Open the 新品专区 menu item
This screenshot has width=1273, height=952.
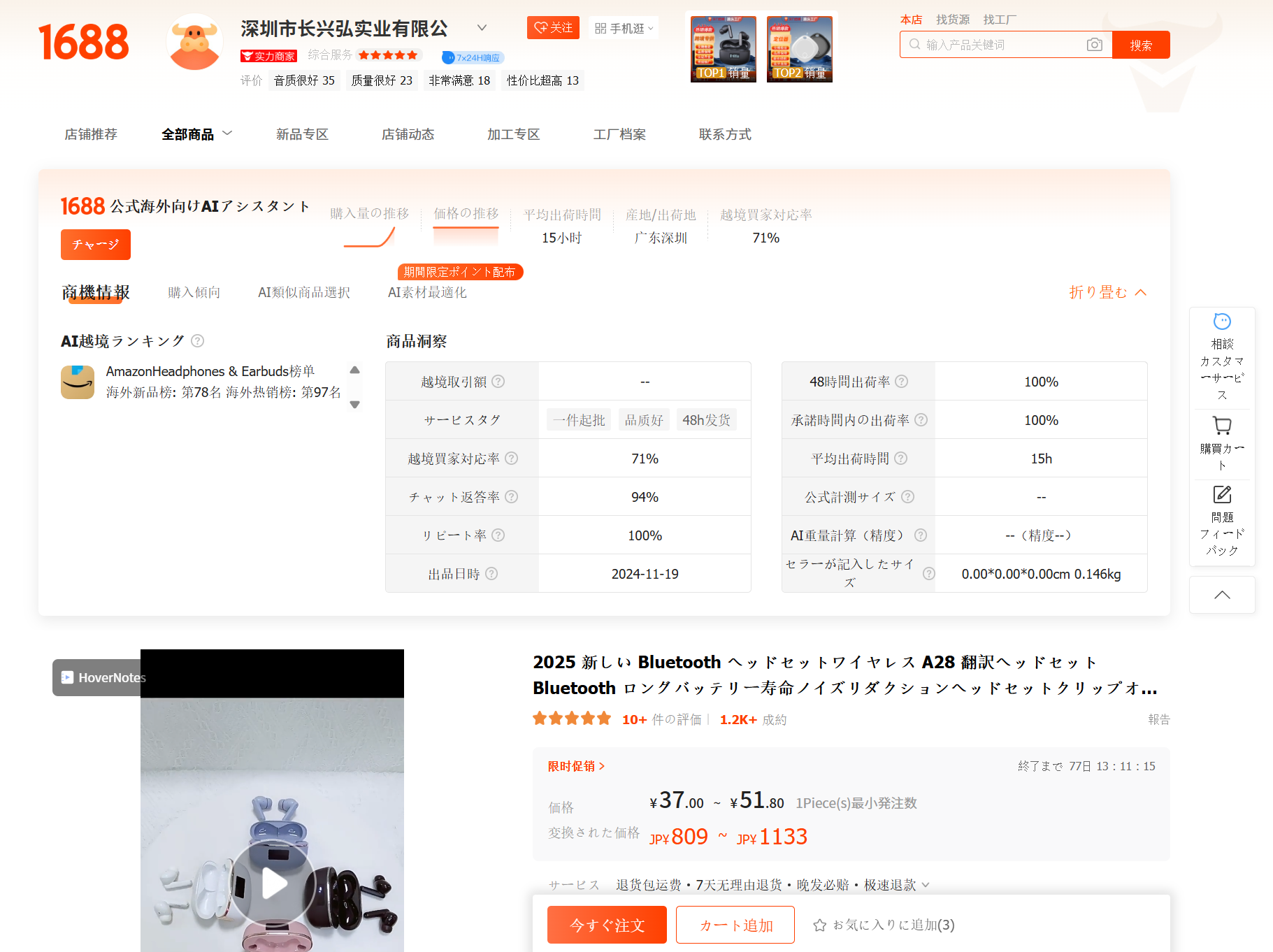click(302, 134)
